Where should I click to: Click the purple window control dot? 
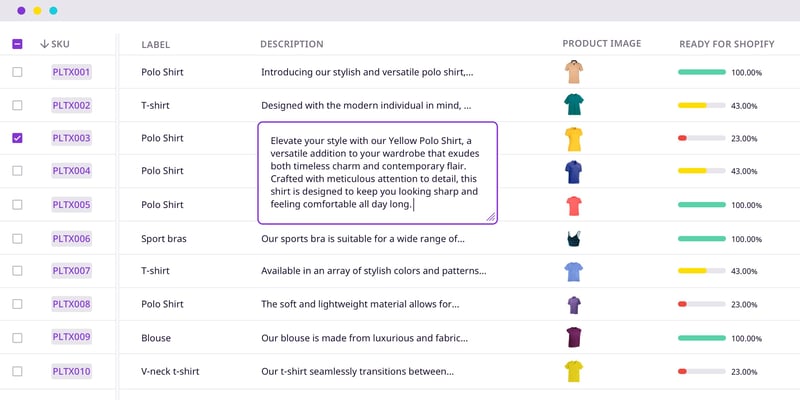(21, 11)
